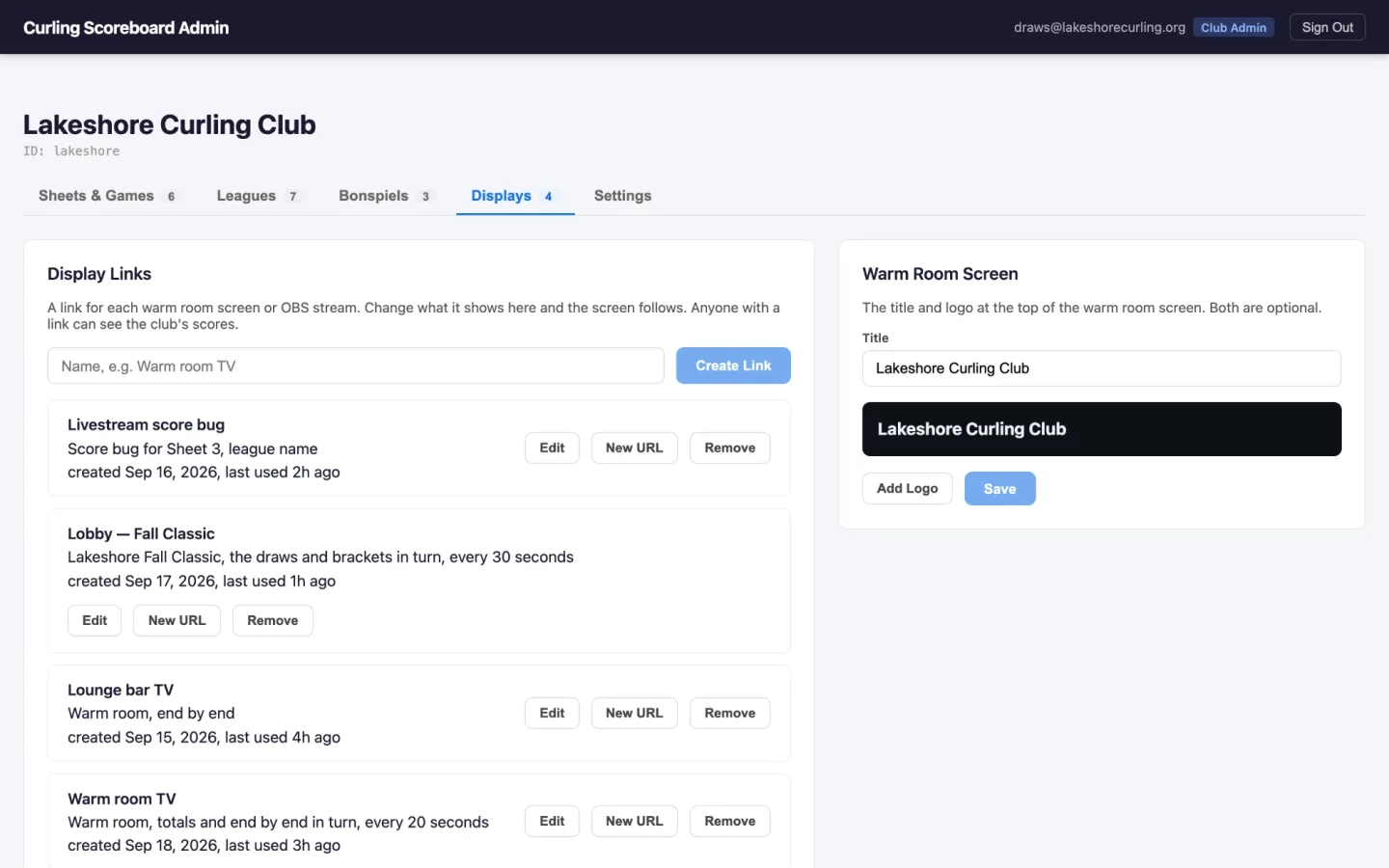Focus the display link name field
This screenshot has width=1389, height=868.
coord(356,366)
